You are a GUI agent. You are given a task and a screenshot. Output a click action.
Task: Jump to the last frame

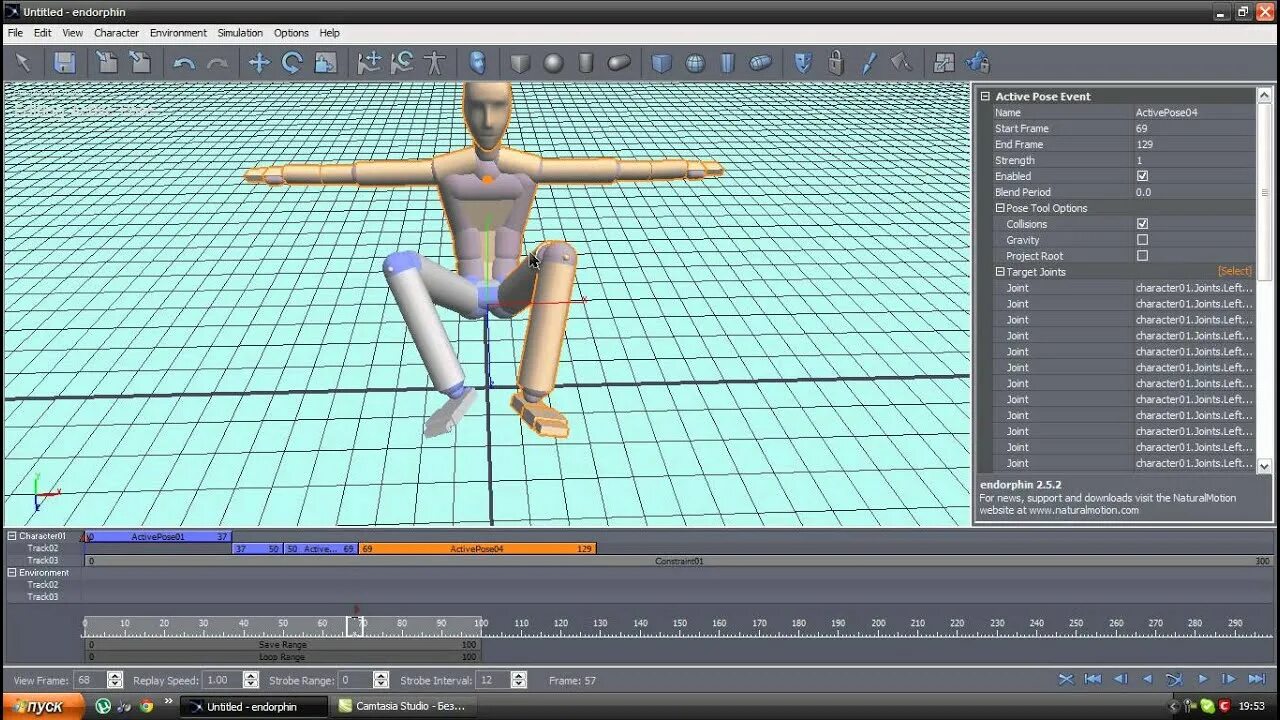tap(1256, 679)
